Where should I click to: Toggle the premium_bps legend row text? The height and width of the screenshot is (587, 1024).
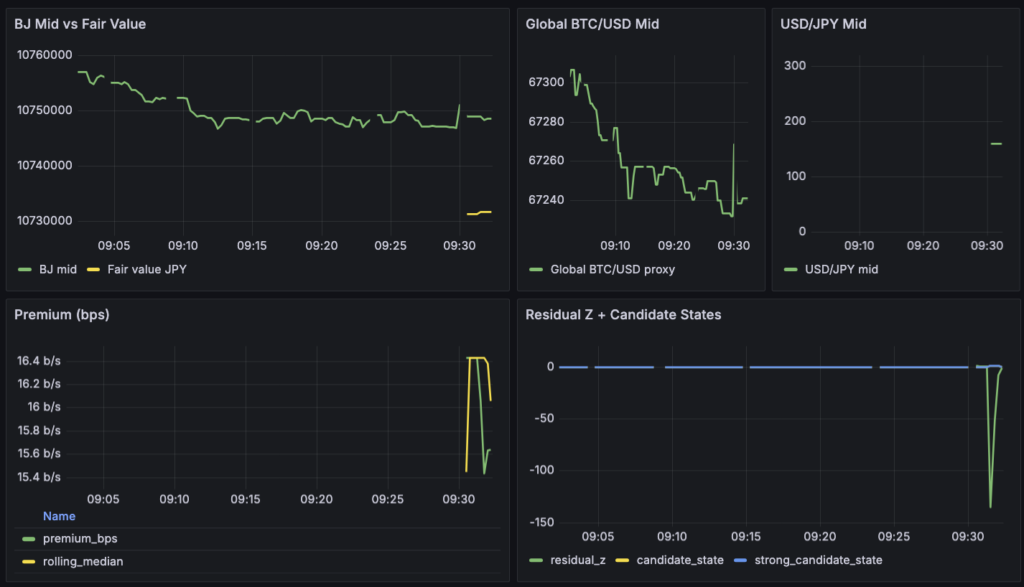(x=81, y=539)
